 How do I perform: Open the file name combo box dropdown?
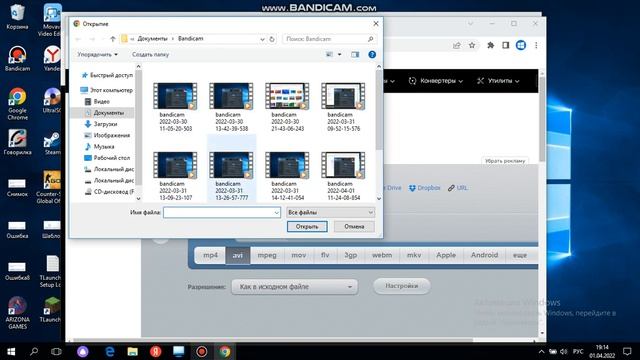coord(276,213)
